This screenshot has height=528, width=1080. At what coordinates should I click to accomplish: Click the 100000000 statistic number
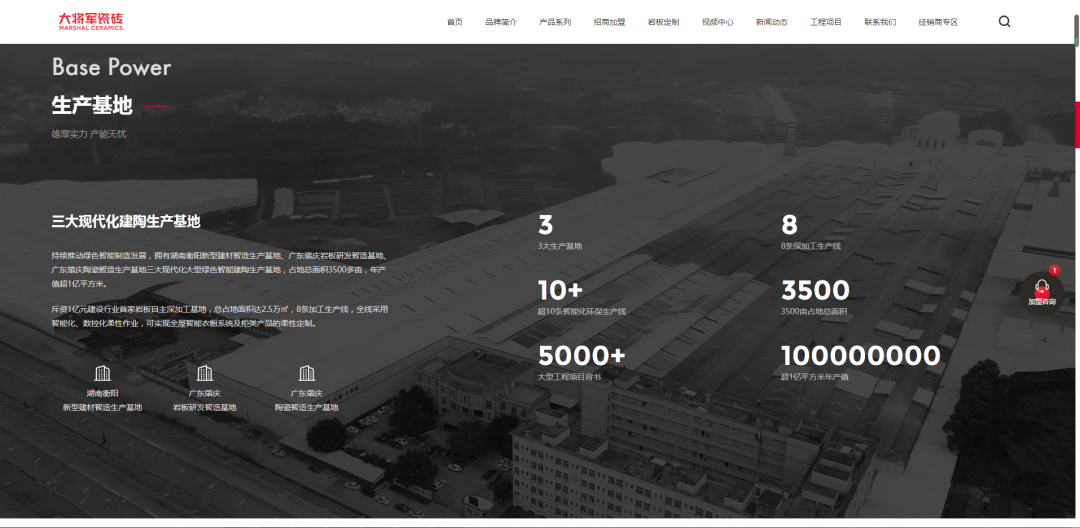[861, 357]
